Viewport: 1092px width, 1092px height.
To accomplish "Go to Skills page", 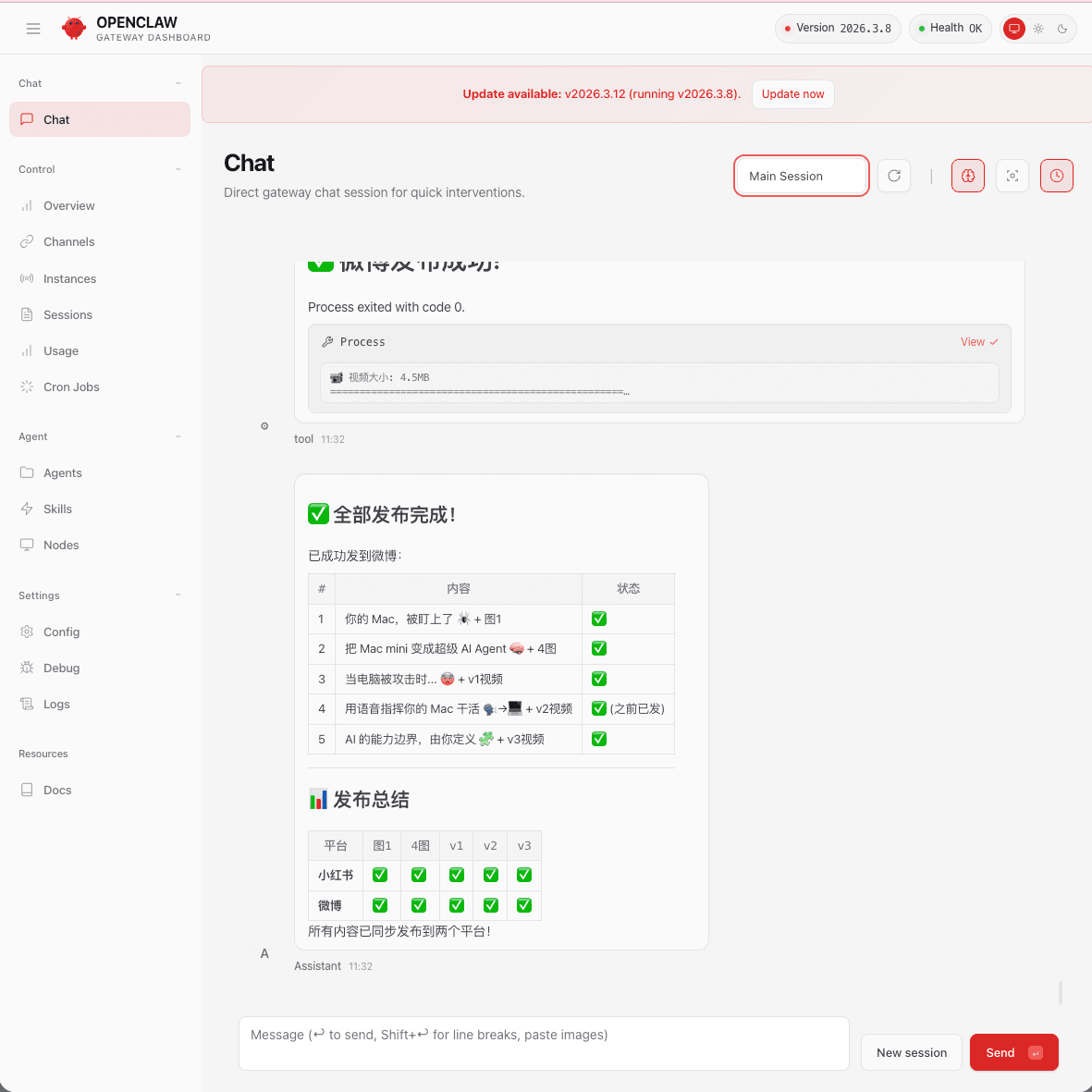I will 57,509.
